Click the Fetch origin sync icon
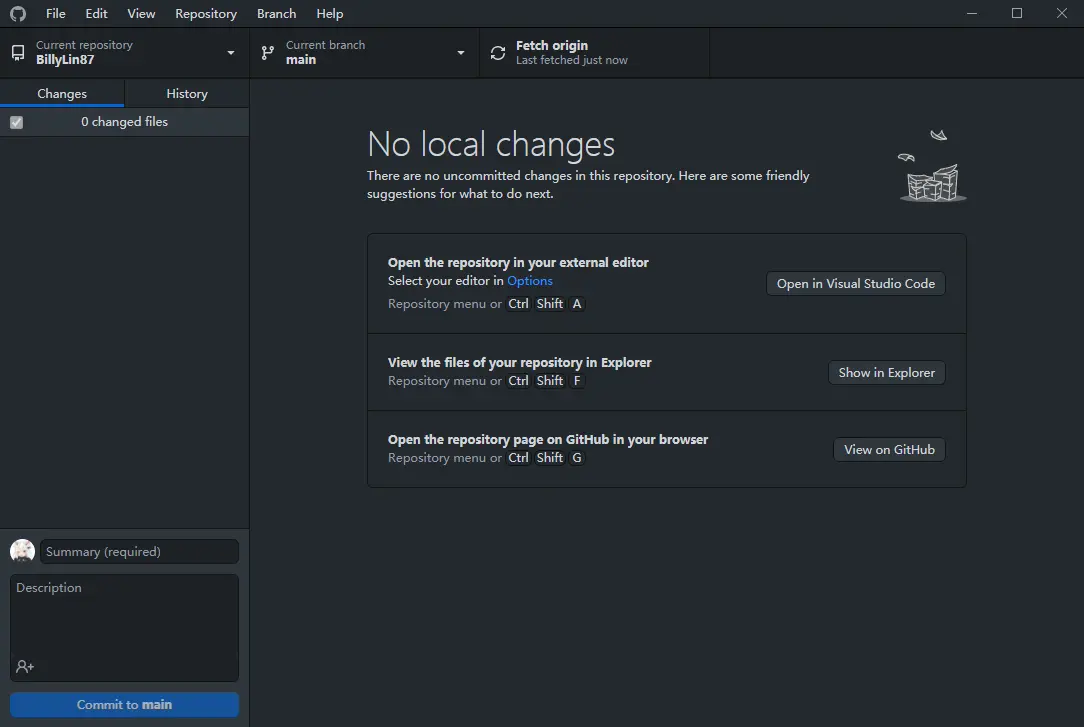 pos(497,52)
